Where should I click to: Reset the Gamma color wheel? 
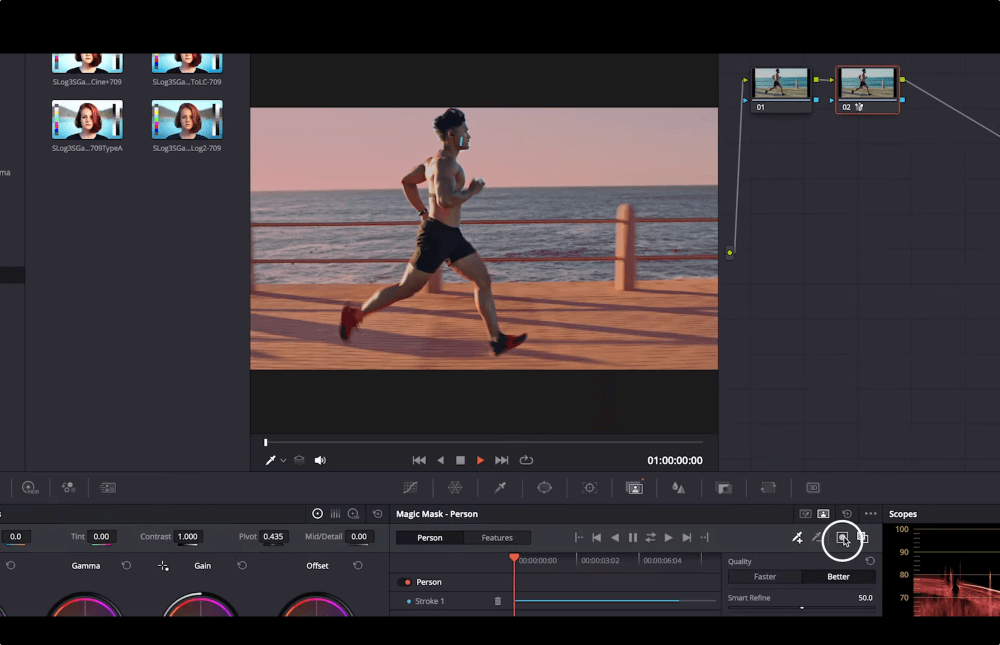click(x=126, y=565)
